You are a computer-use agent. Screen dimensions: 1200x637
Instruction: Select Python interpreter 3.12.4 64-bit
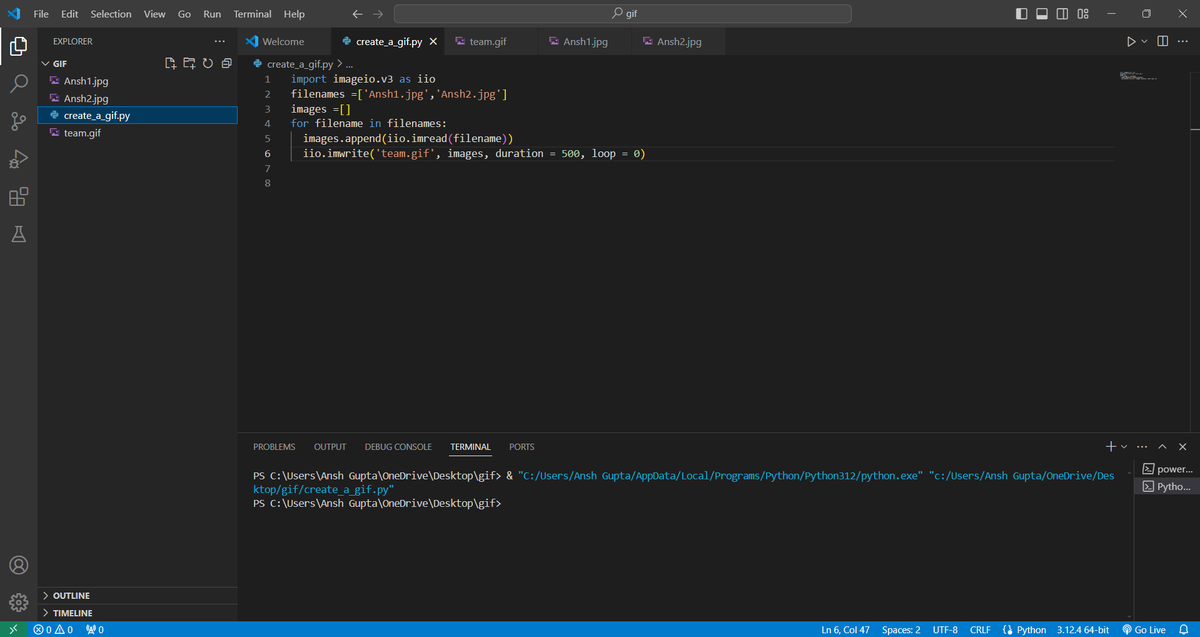1082,629
